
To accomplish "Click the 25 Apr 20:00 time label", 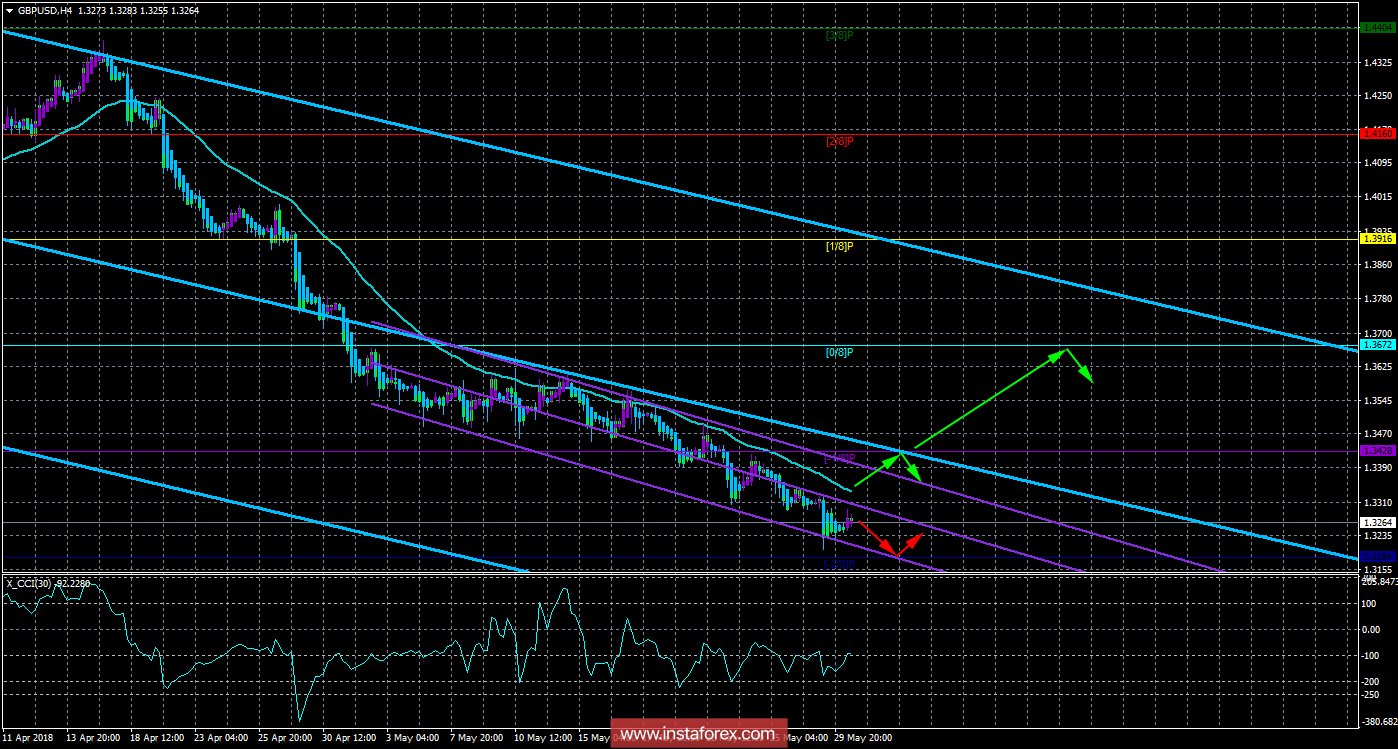I will 285,738.
